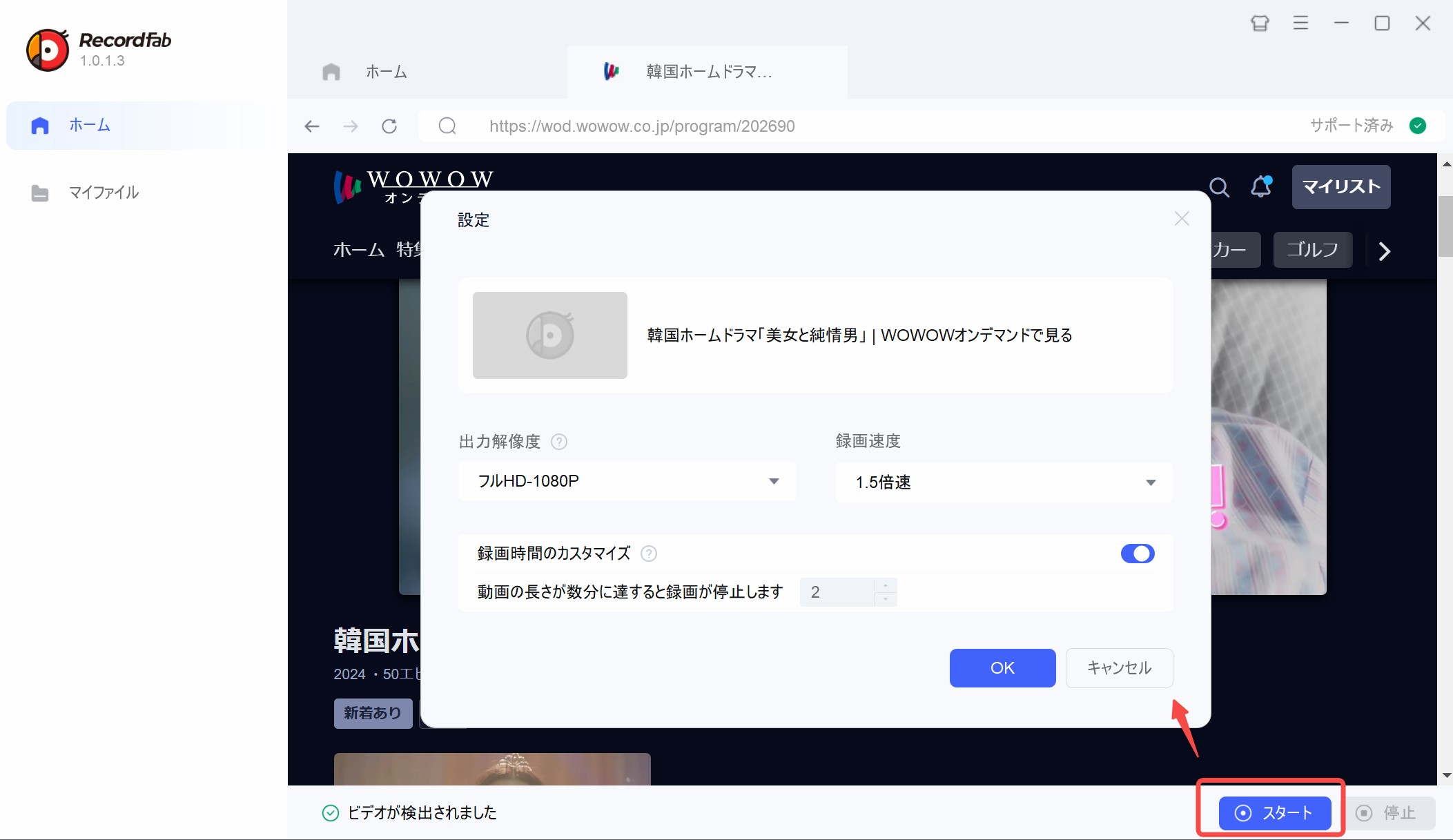Image resolution: width=1453 pixels, height=840 pixels.
Task: Click the help icon beside 出力解像度
Action: [559, 442]
